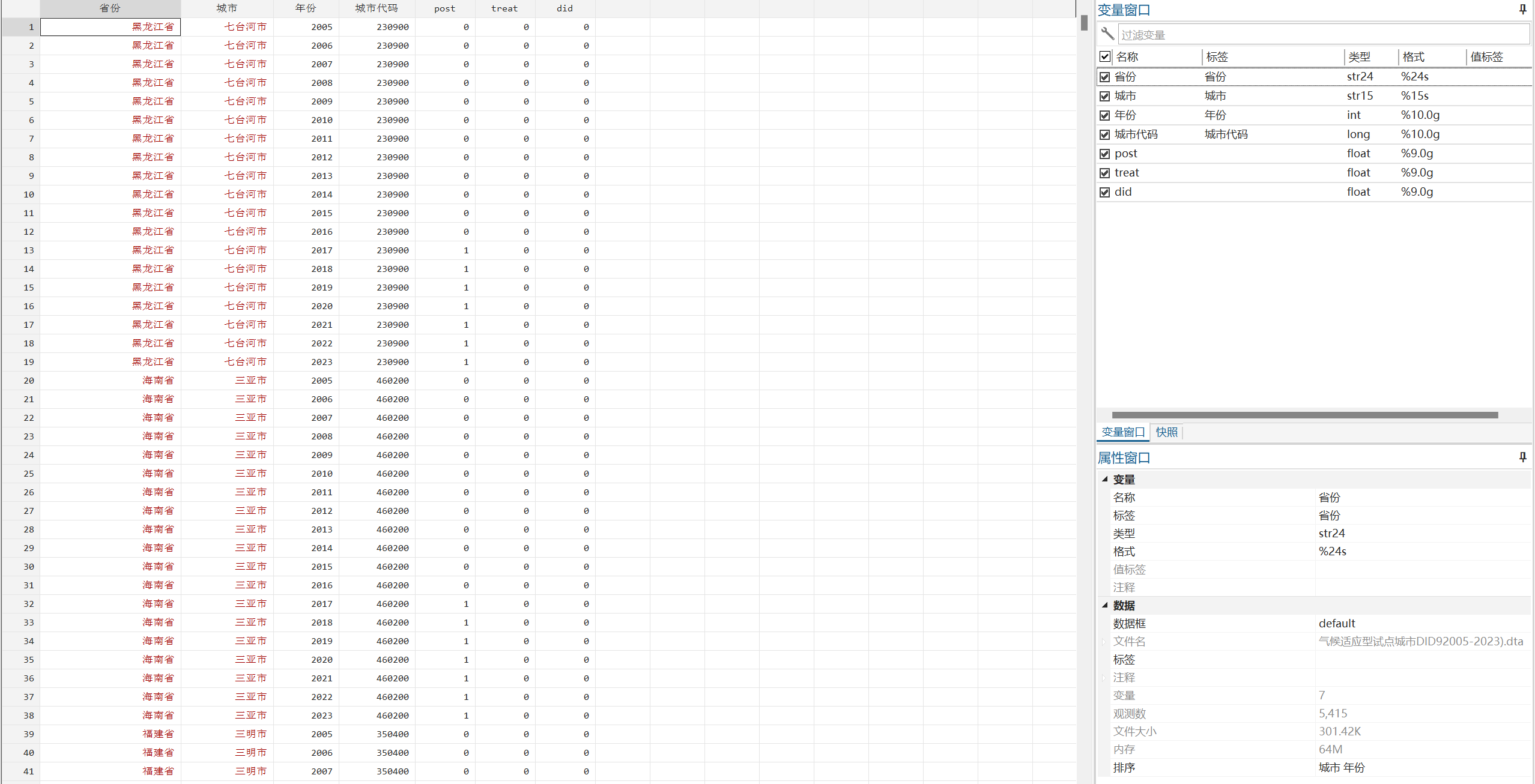Switch to the 快照 tab
This screenshot has width=1535, height=784.
click(x=1166, y=432)
